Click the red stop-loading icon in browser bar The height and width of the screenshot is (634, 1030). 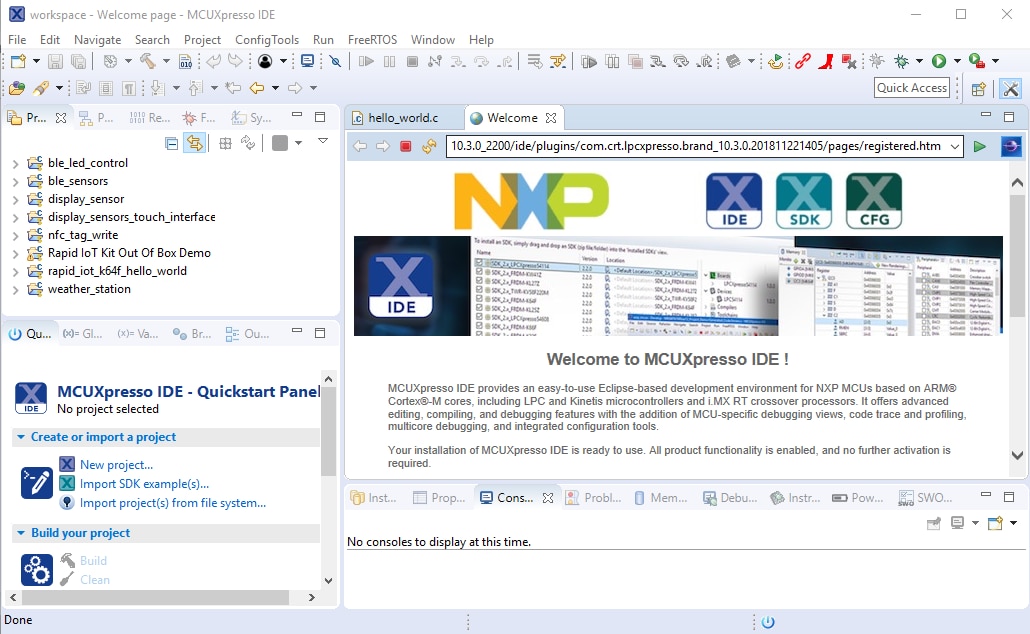click(x=406, y=146)
